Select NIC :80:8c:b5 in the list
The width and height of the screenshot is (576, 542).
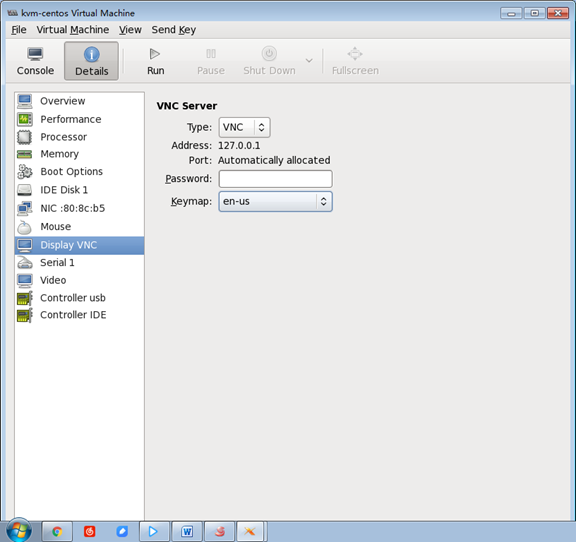(79, 208)
